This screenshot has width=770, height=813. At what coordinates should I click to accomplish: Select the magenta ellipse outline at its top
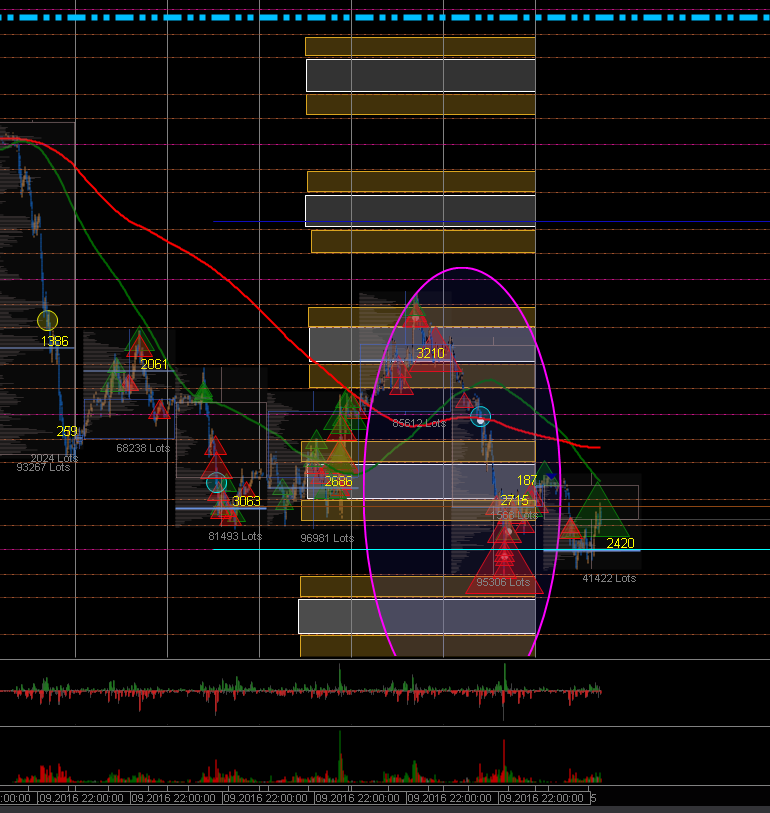tap(462, 268)
